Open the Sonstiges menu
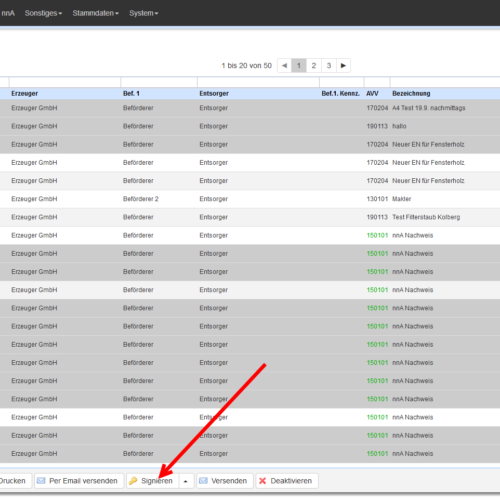Screen dimensions: 500x500 tap(43, 13)
